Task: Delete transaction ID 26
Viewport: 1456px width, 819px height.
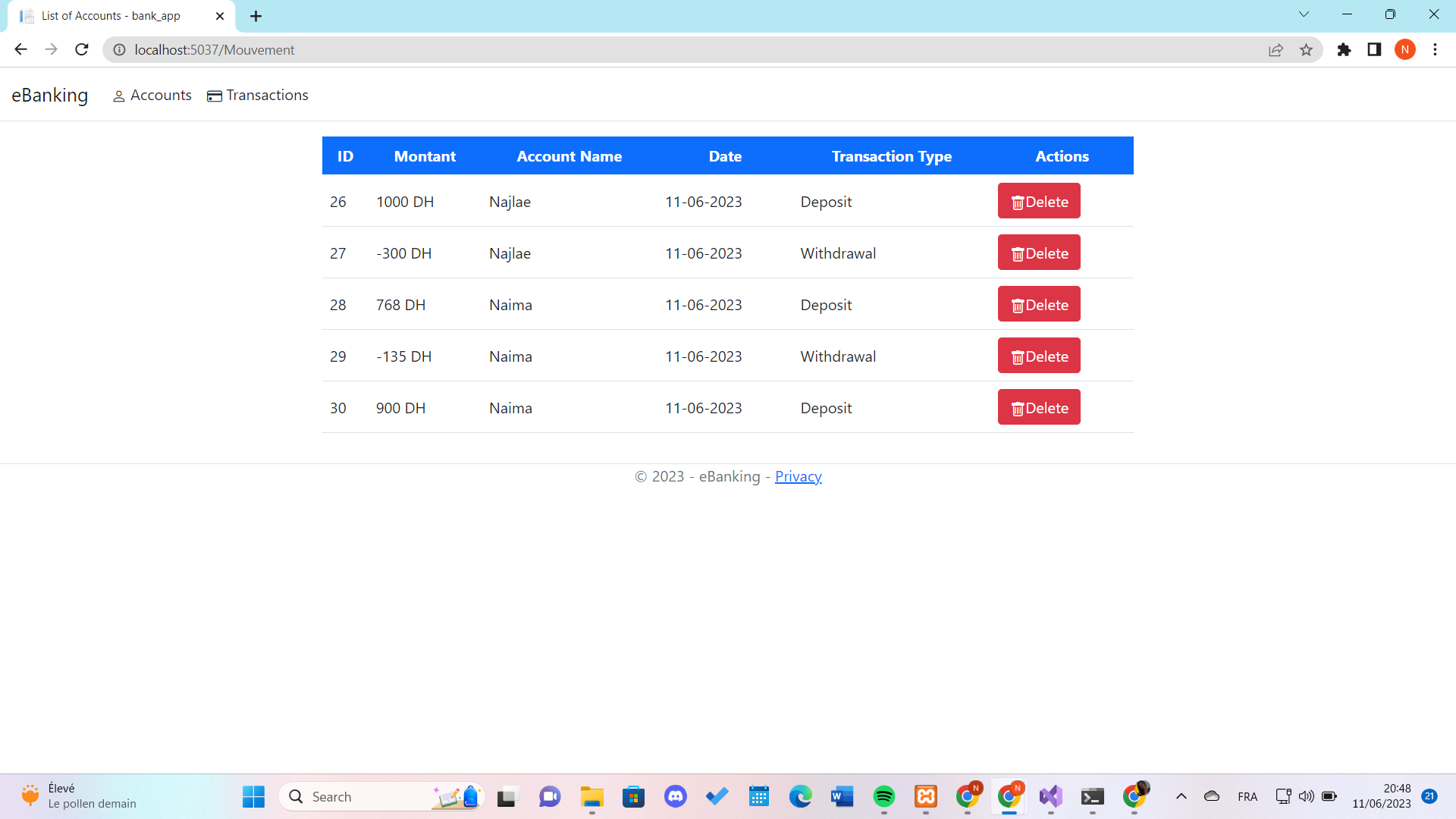Action: (x=1038, y=201)
